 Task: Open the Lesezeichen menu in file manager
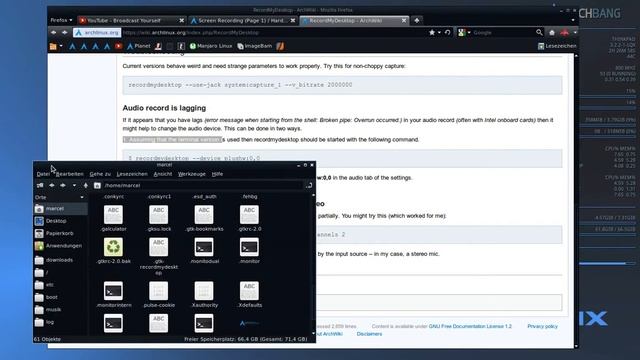pos(132,174)
